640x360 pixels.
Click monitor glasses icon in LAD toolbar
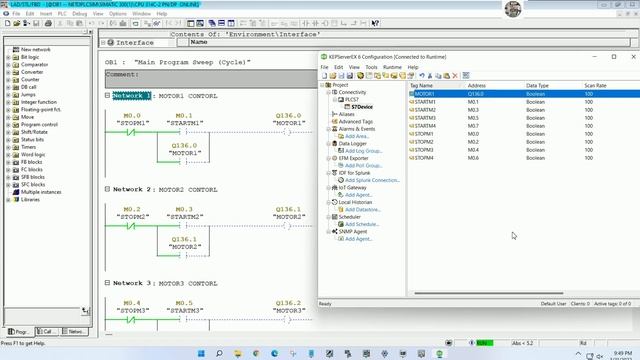pyautogui.click(x=157, y=23)
